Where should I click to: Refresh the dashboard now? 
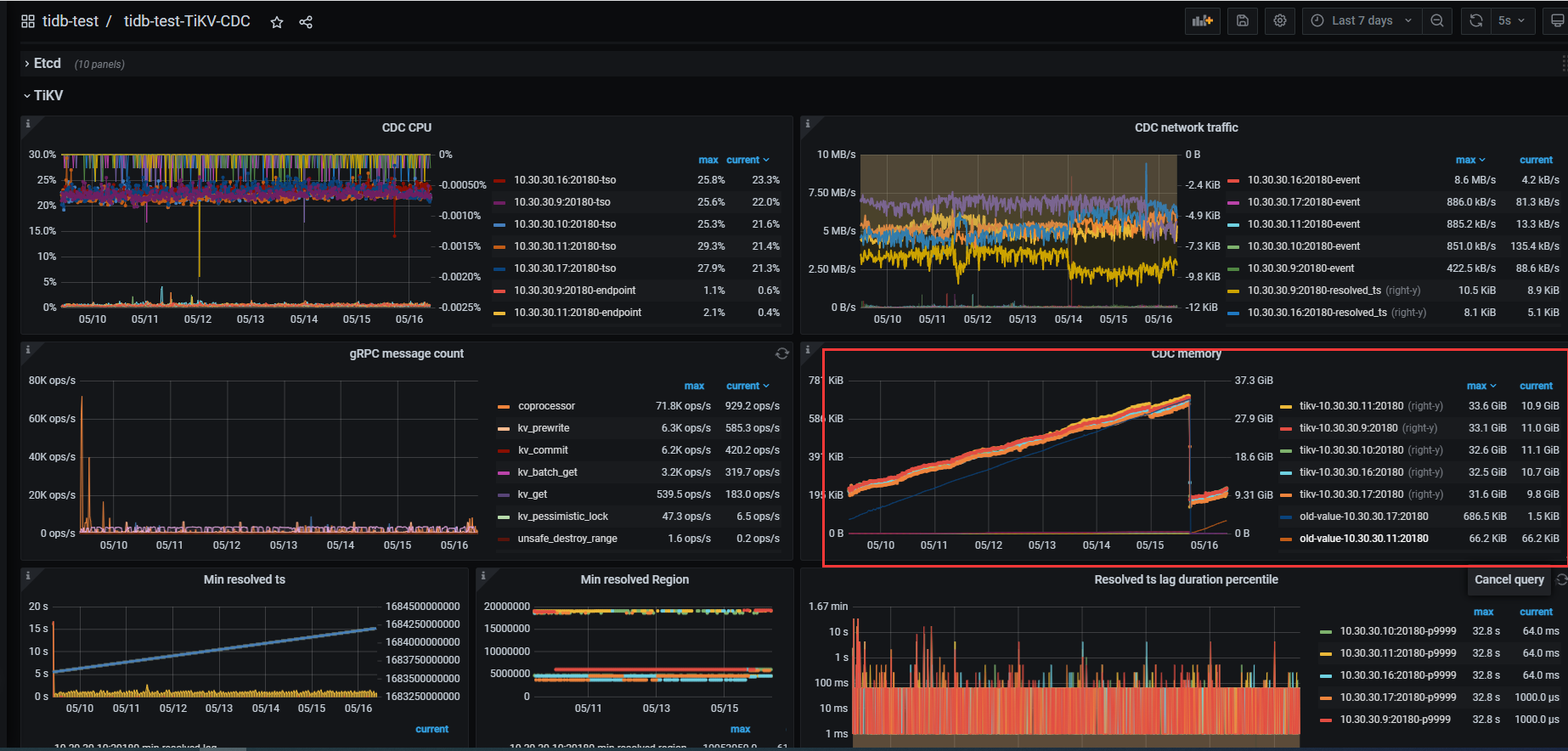click(x=1476, y=20)
